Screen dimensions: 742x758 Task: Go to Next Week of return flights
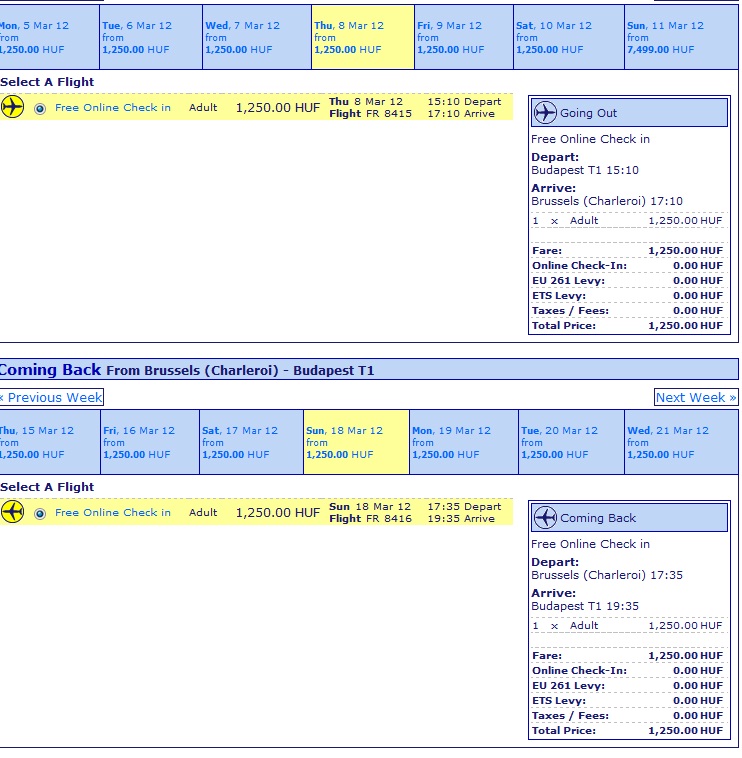696,397
